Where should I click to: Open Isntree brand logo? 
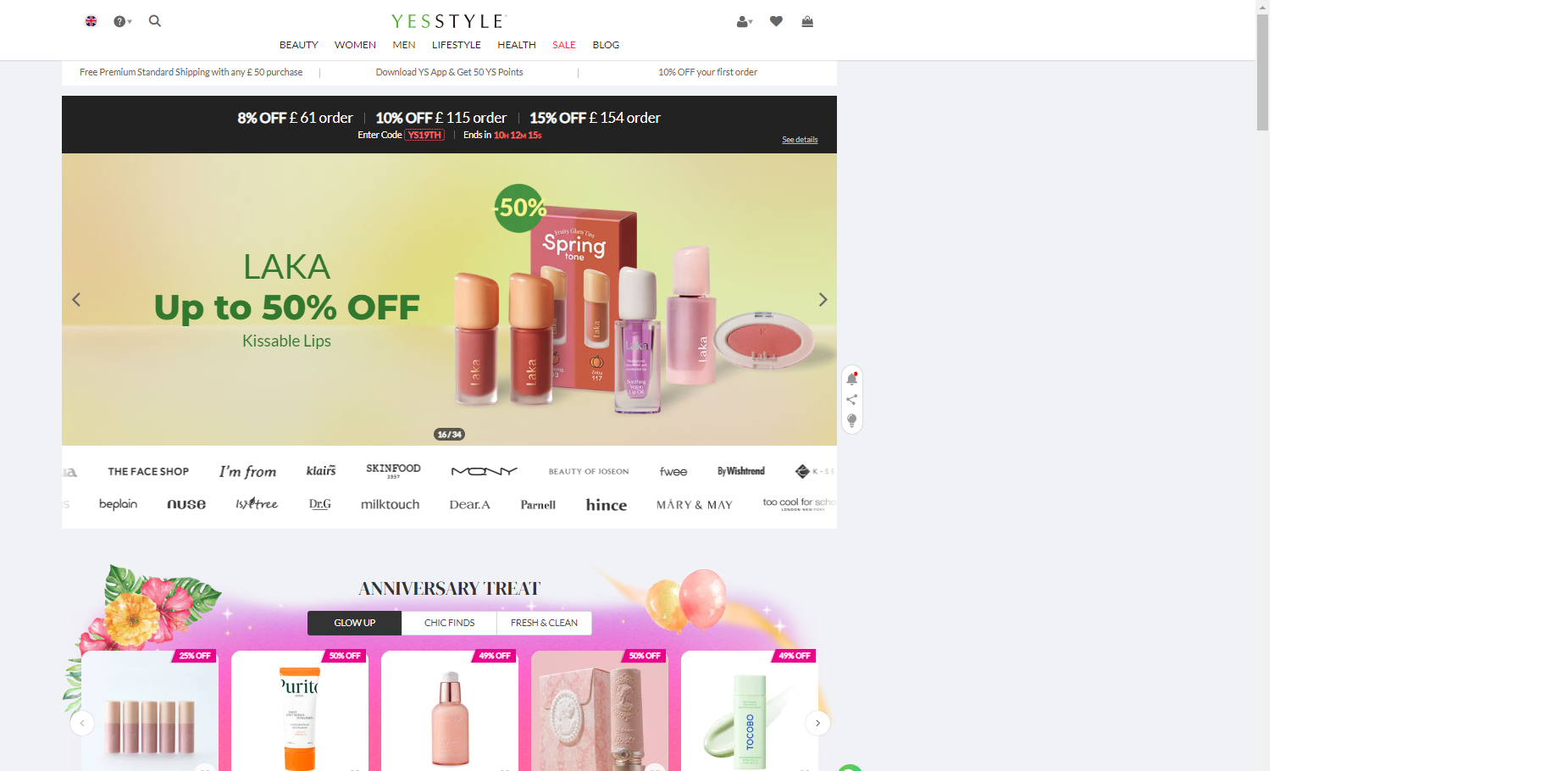pyautogui.click(x=257, y=503)
